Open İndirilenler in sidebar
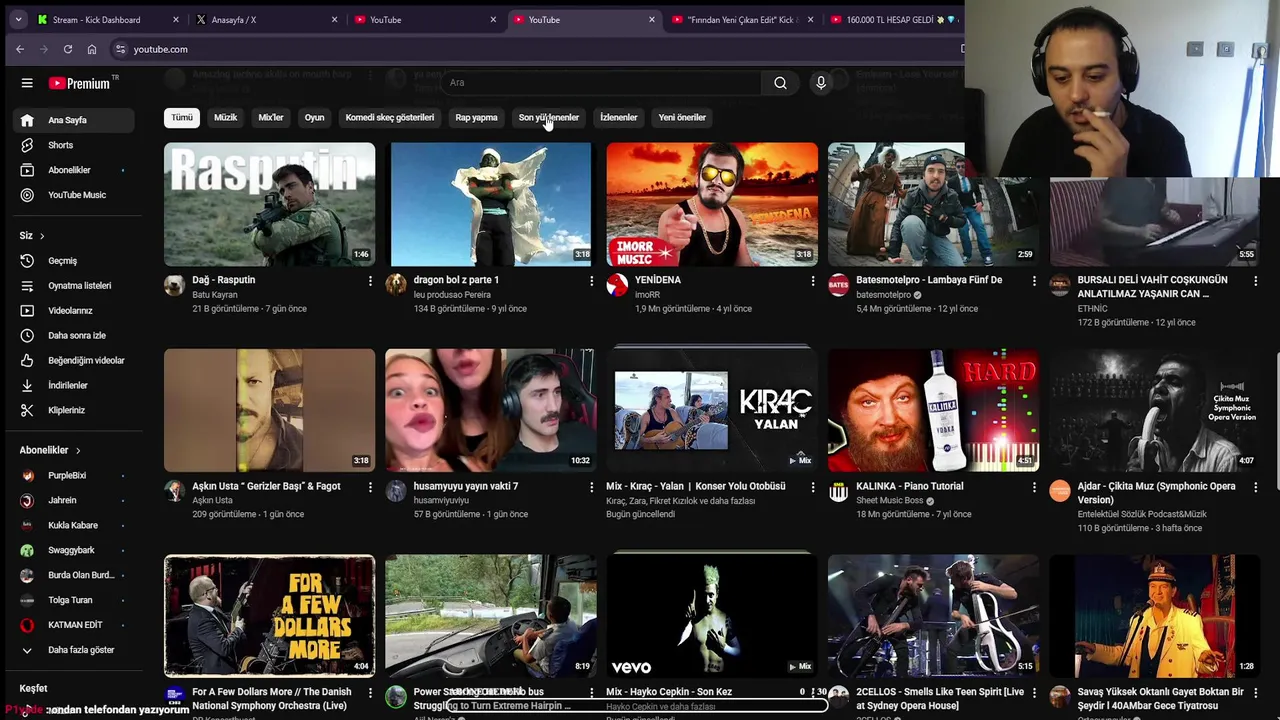The image size is (1280, 720). coord(75,386)
